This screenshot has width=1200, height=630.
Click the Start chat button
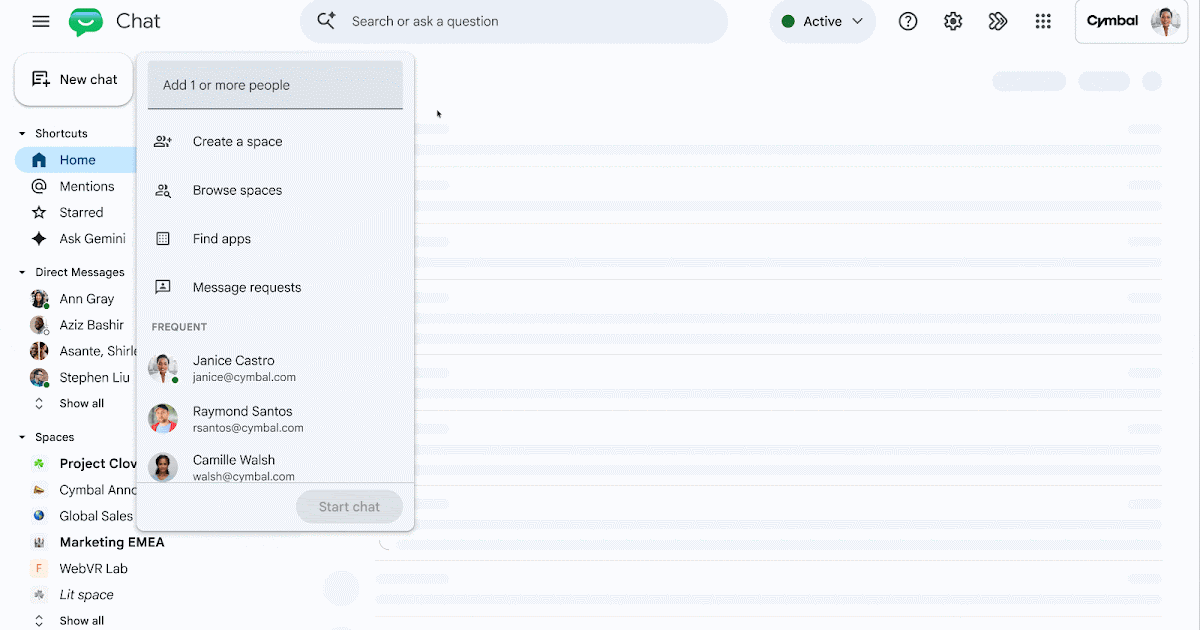tap(349, 507)
